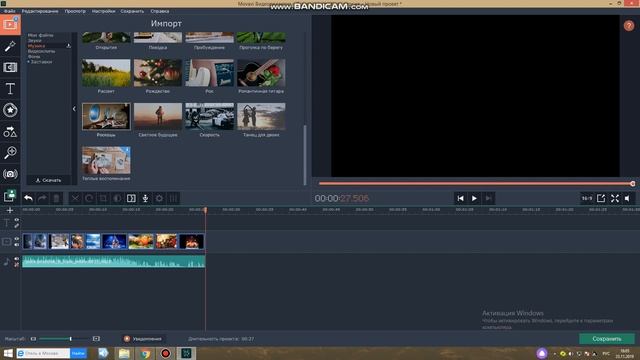Show hidden system tray icons
This screenshot has height=360, width=640.
point(554,353)
